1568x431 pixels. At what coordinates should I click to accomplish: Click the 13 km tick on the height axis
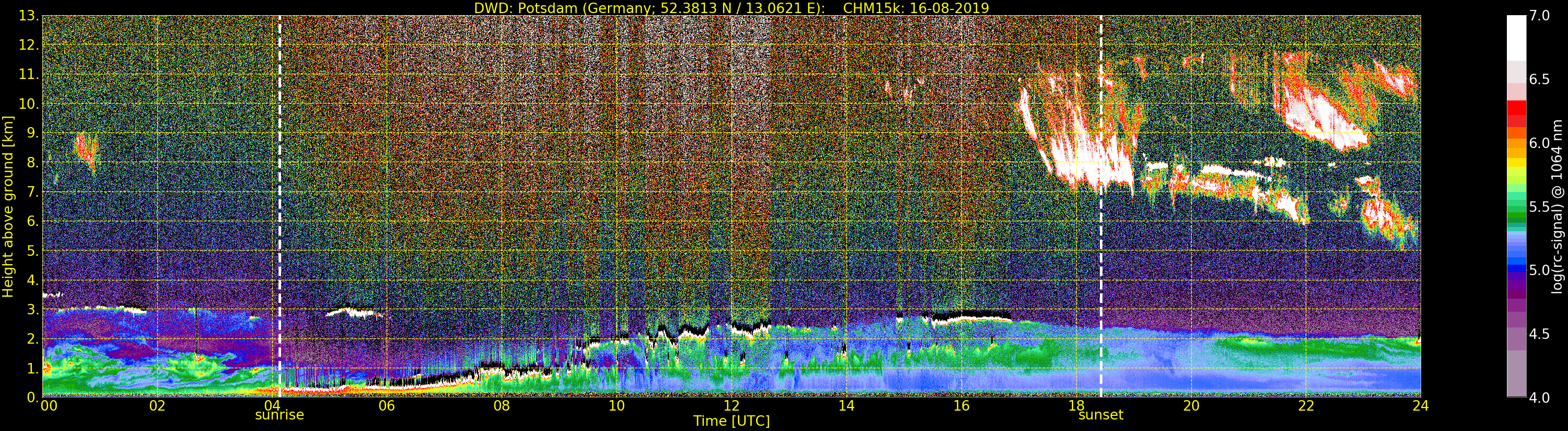click(x=28, y=16)
